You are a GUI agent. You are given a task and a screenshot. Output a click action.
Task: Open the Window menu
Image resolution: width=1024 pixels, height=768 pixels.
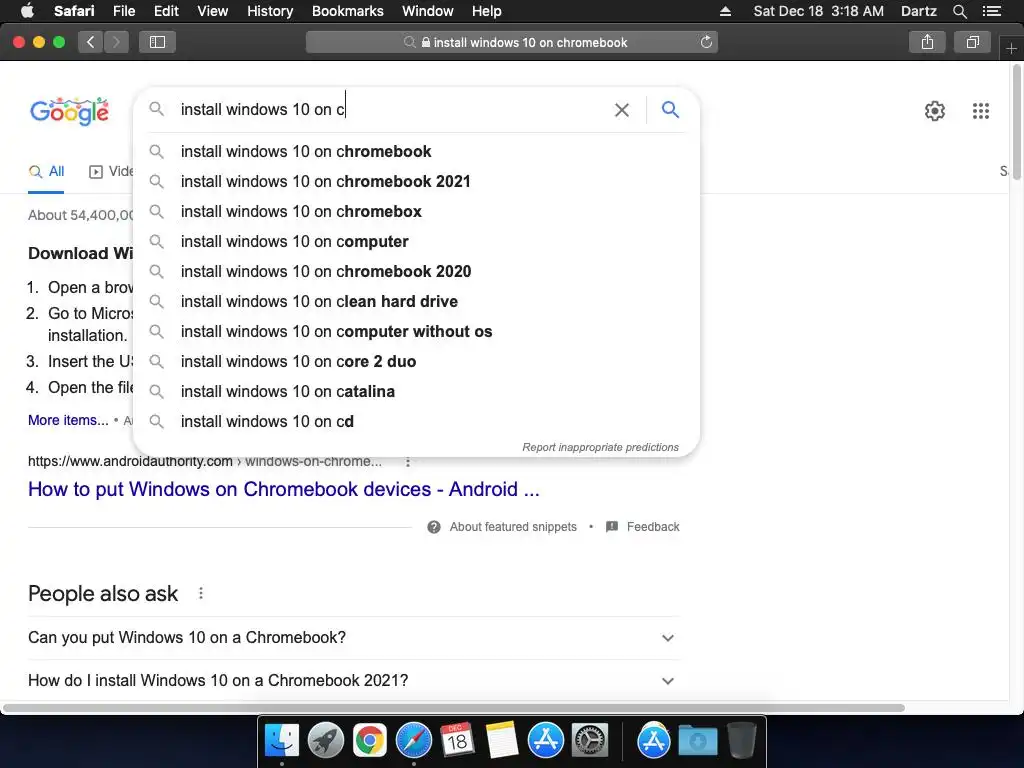coord(428,11)
